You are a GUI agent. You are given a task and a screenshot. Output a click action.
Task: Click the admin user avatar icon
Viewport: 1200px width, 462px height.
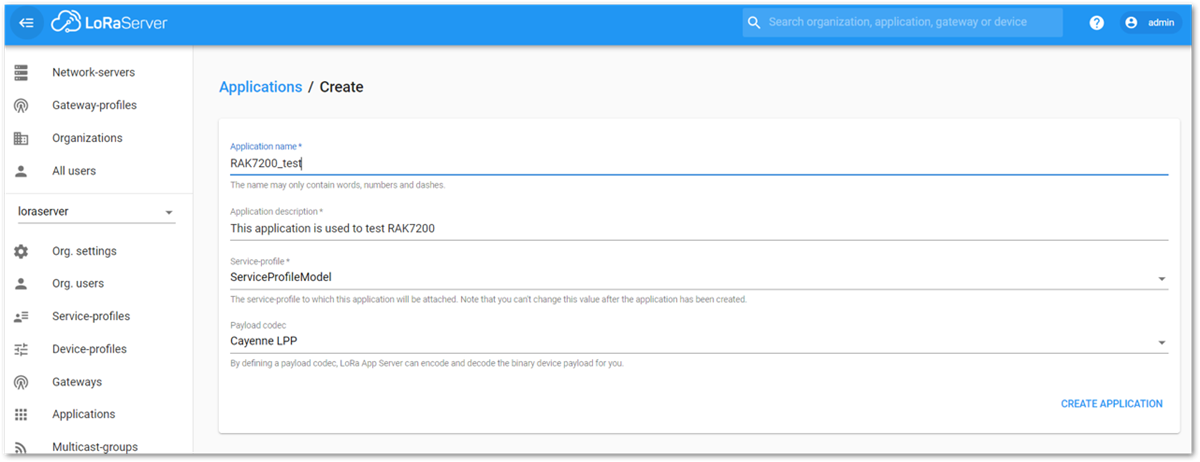1132,23
